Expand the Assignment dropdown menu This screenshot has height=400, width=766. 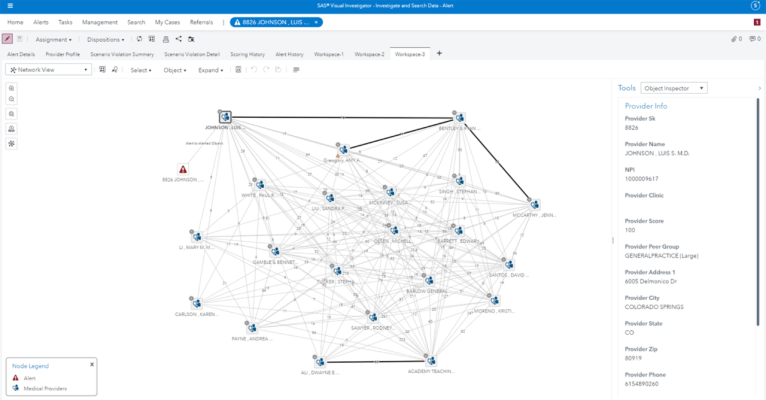click(53, 39)
